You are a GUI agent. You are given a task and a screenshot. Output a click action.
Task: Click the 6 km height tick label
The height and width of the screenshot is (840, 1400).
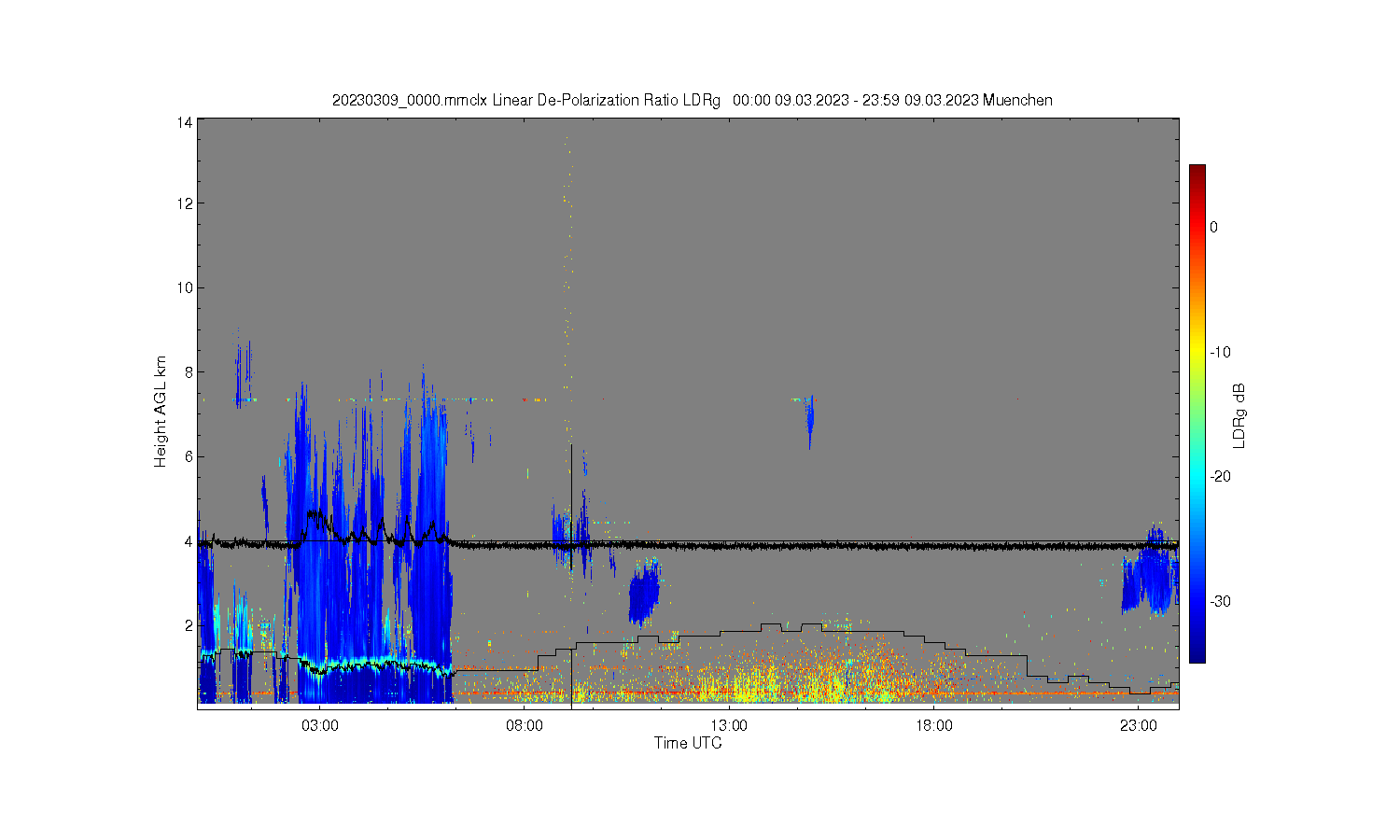(189, 456)
